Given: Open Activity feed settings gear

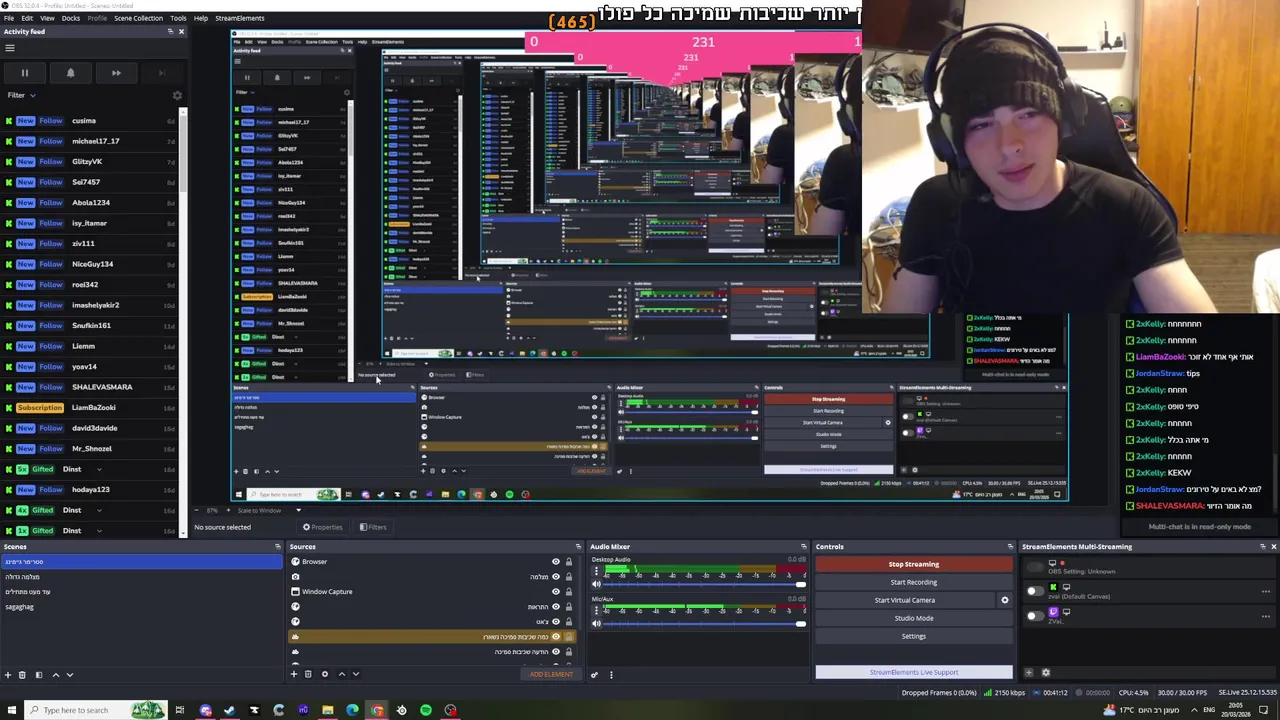Looking at the screenshot, I should pyautogui.click(x=177, y=95).
